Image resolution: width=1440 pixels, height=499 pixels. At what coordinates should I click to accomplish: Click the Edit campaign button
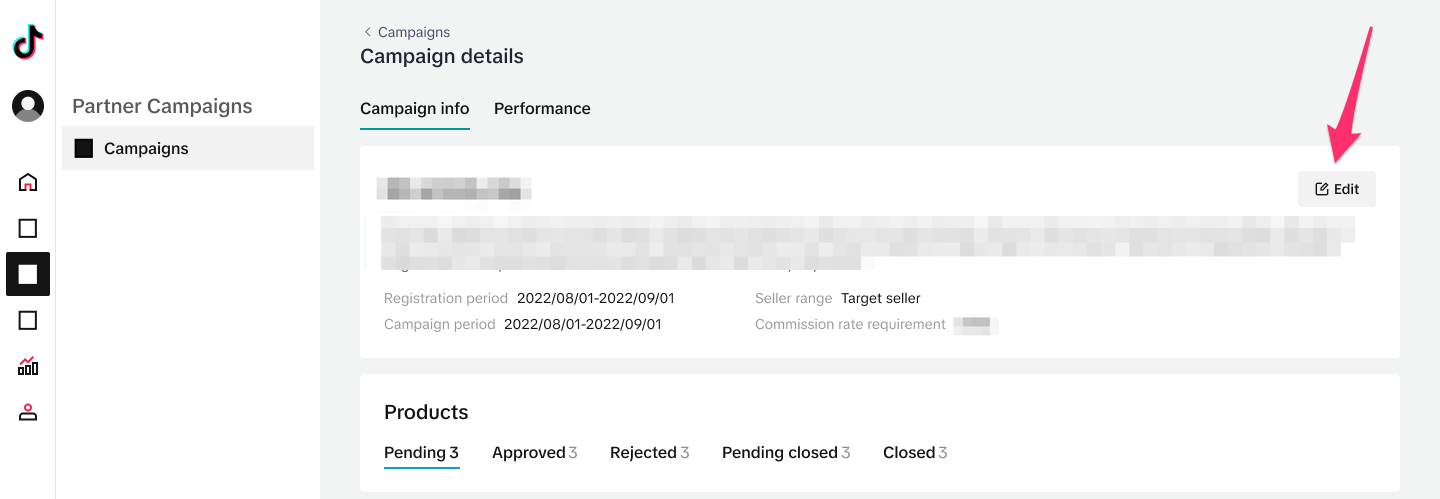[x=1336, y=189]
